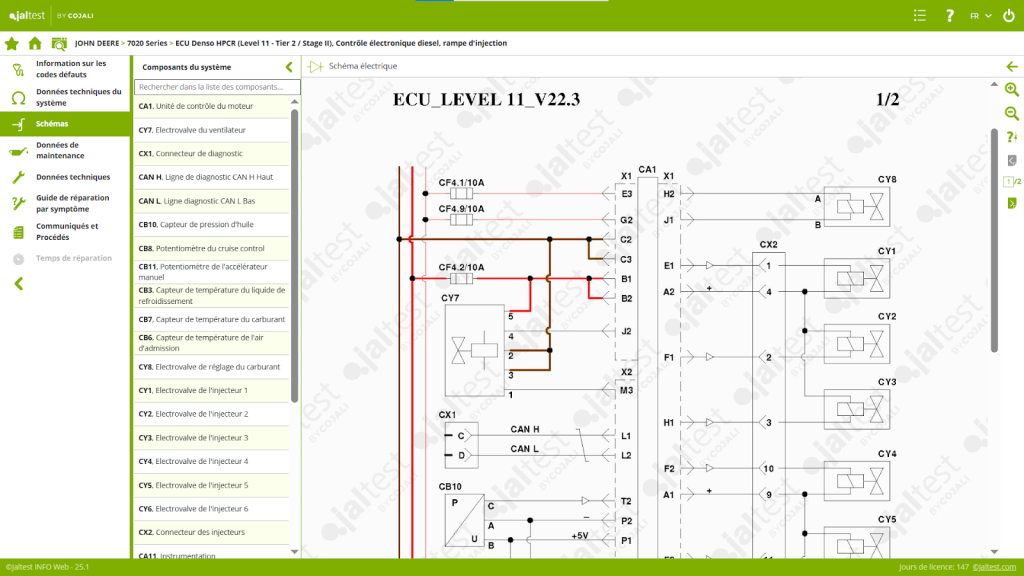
Task: Collapse the Composants du système panel
Action: pos(289,67)
